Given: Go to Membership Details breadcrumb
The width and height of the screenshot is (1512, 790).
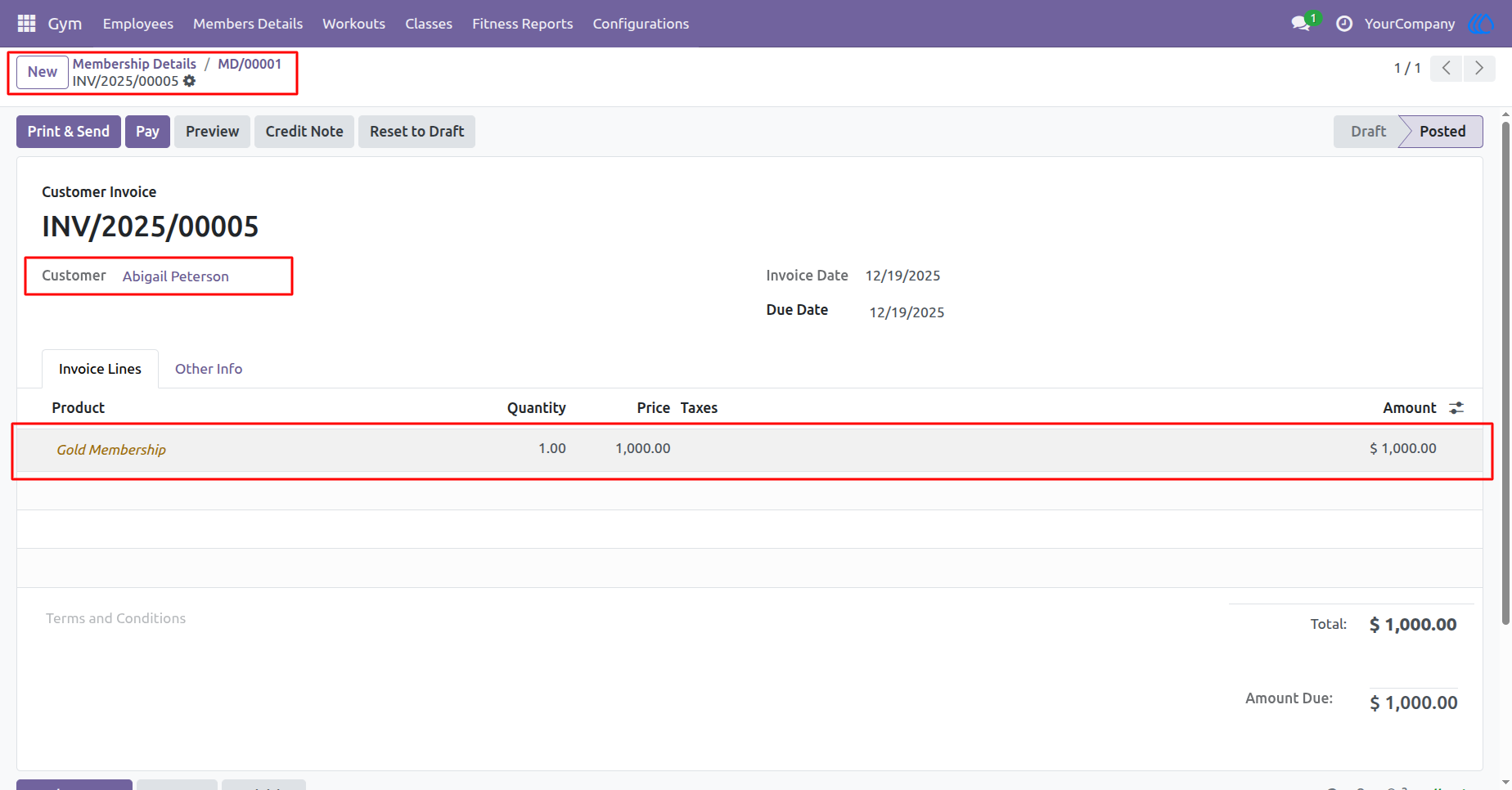Looking at the screenshot, I should point(134,64).
